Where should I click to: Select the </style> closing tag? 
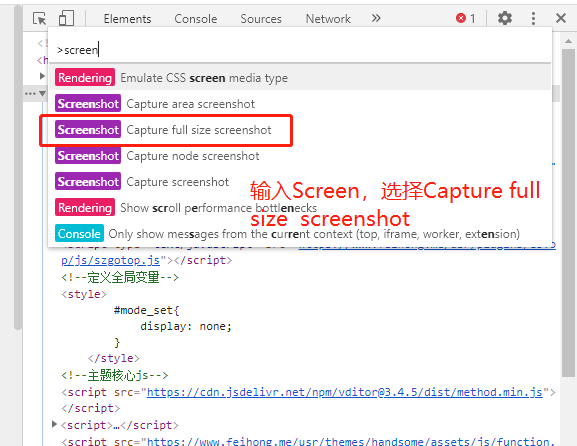(x=114, y=358)
